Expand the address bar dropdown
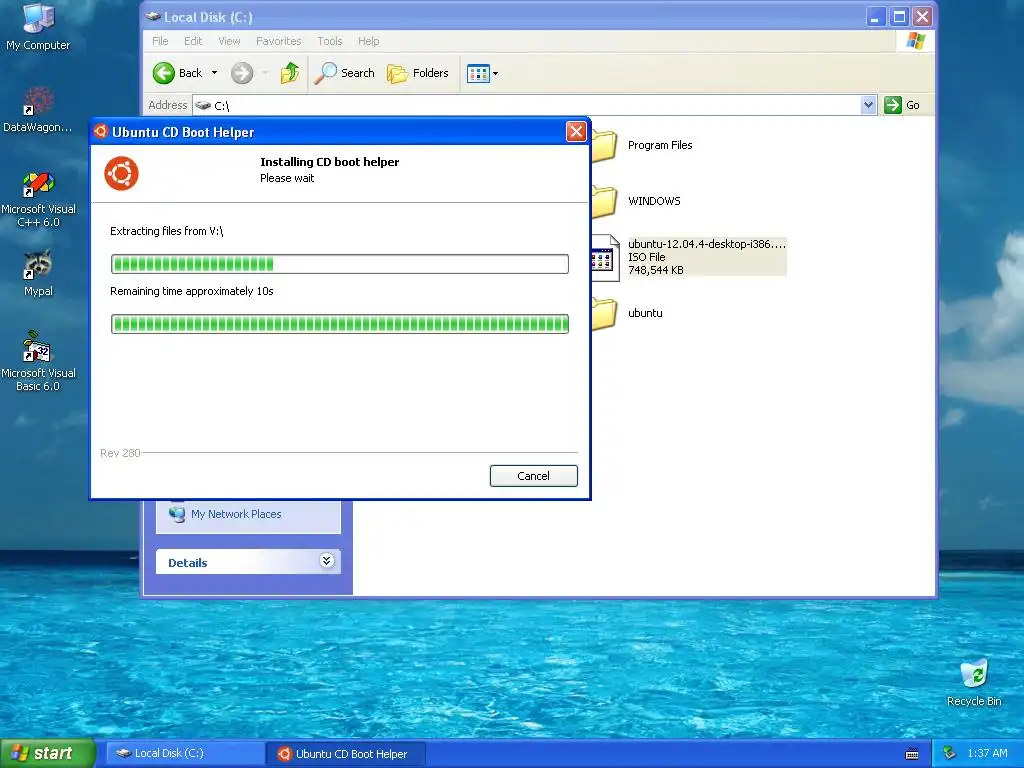The width and height of the screenshot is (1024, 768). 868,104
